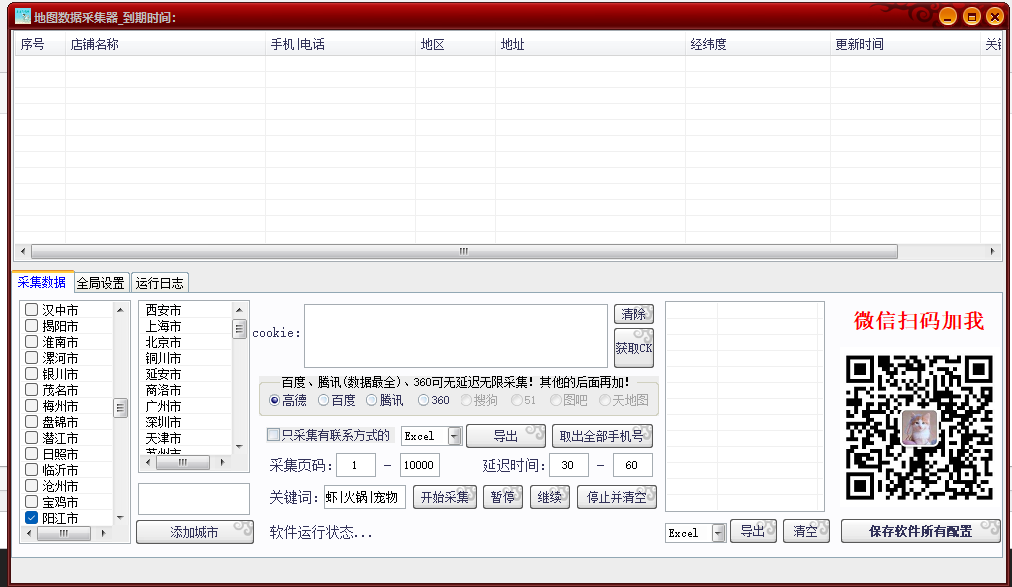The height and width of the screenshot is (587, 1012).
Task: Click up arrow of 西安市 city list scrollbar
Action: pos(239,309)
